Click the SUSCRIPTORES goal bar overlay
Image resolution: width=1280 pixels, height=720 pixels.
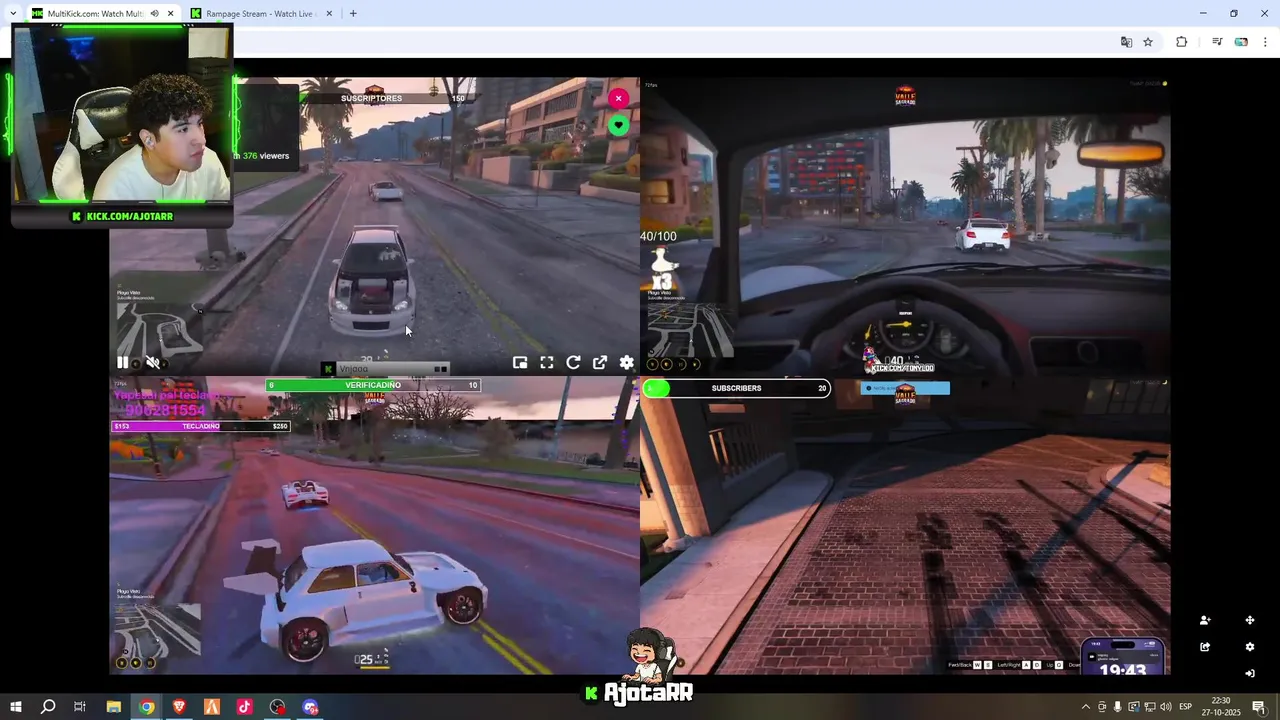point(388,98)
